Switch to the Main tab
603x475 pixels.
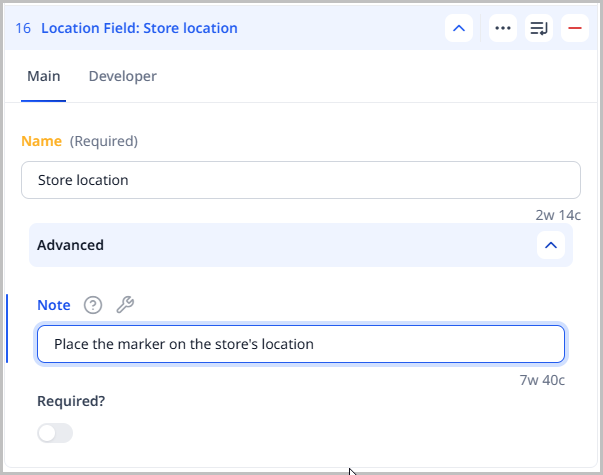[43, 76]
